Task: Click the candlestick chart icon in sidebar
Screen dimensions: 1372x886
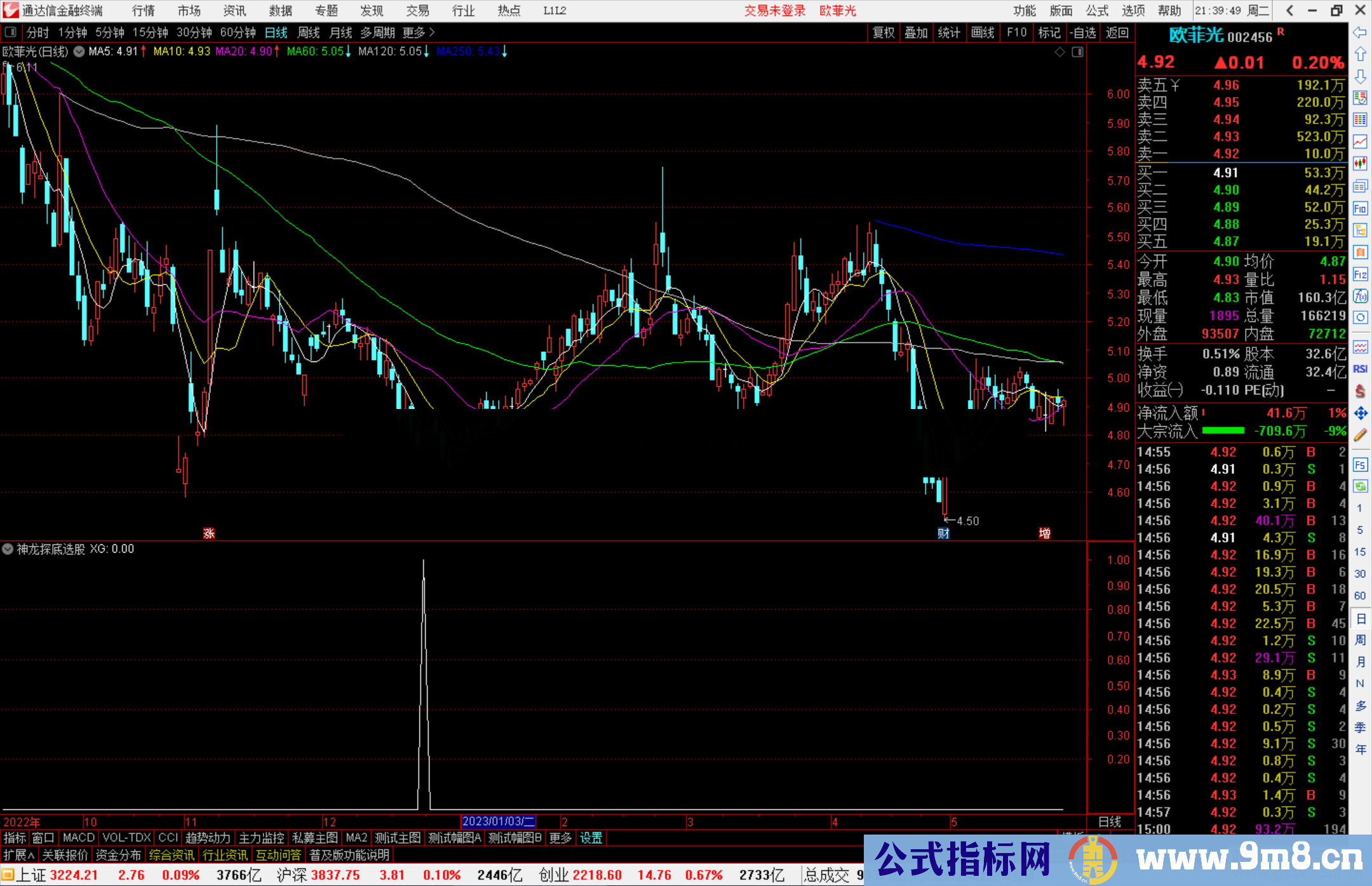Action: 1360,164
